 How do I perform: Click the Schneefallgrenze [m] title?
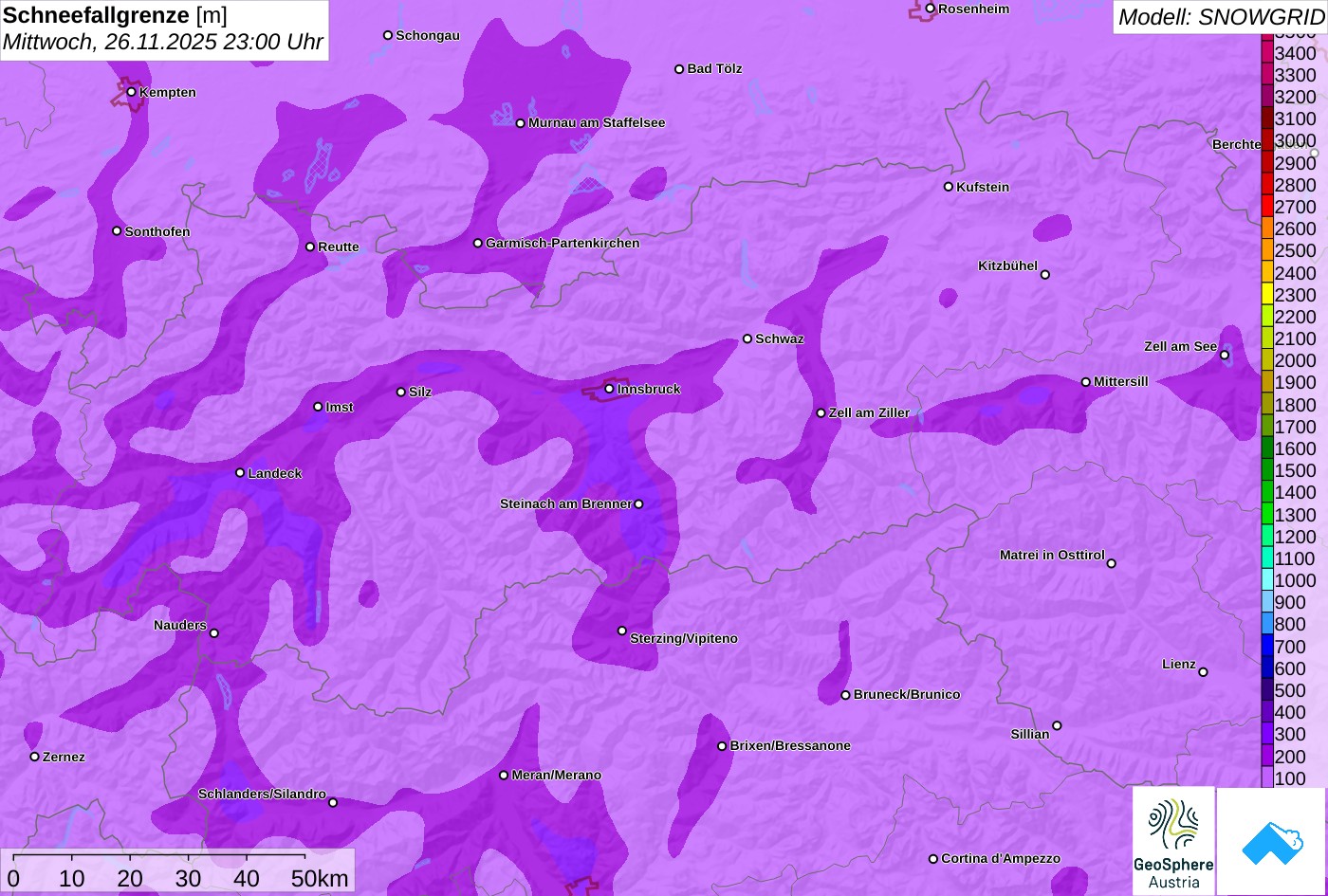(x=115, y=15)
